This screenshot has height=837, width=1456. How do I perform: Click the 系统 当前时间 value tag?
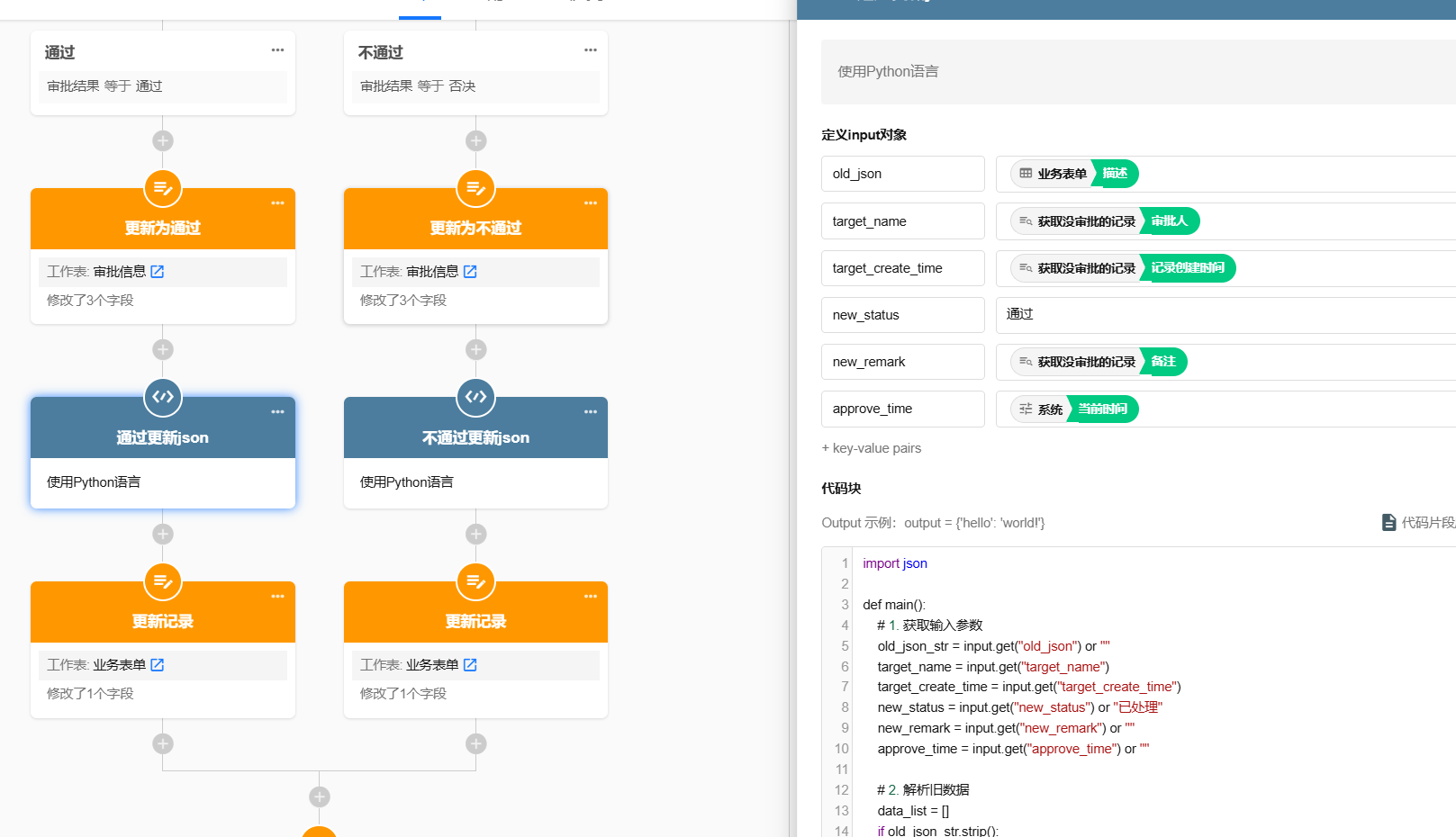coord(1075,409)
